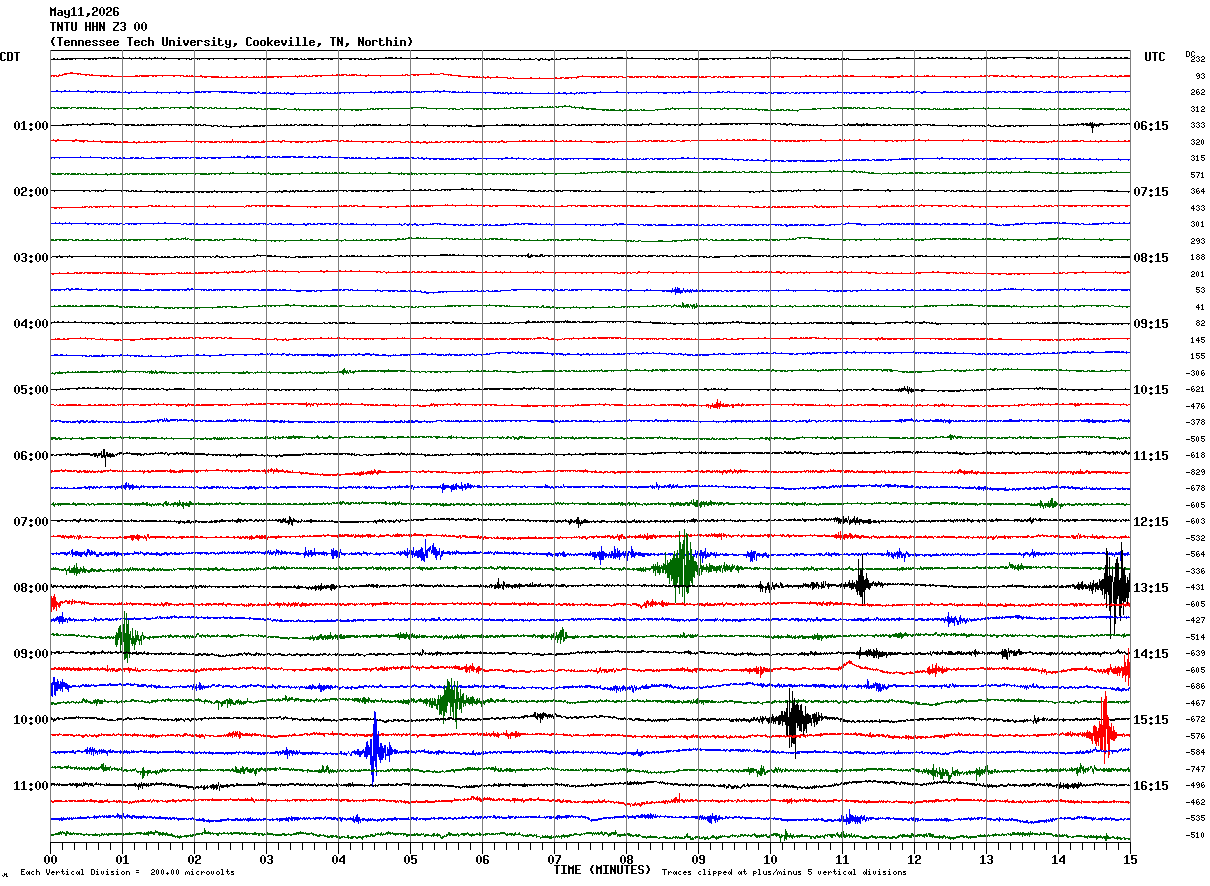Click the minute 07 axis tick label
The height and width of the screenshot is (886, 1210).
pos(554,859)
